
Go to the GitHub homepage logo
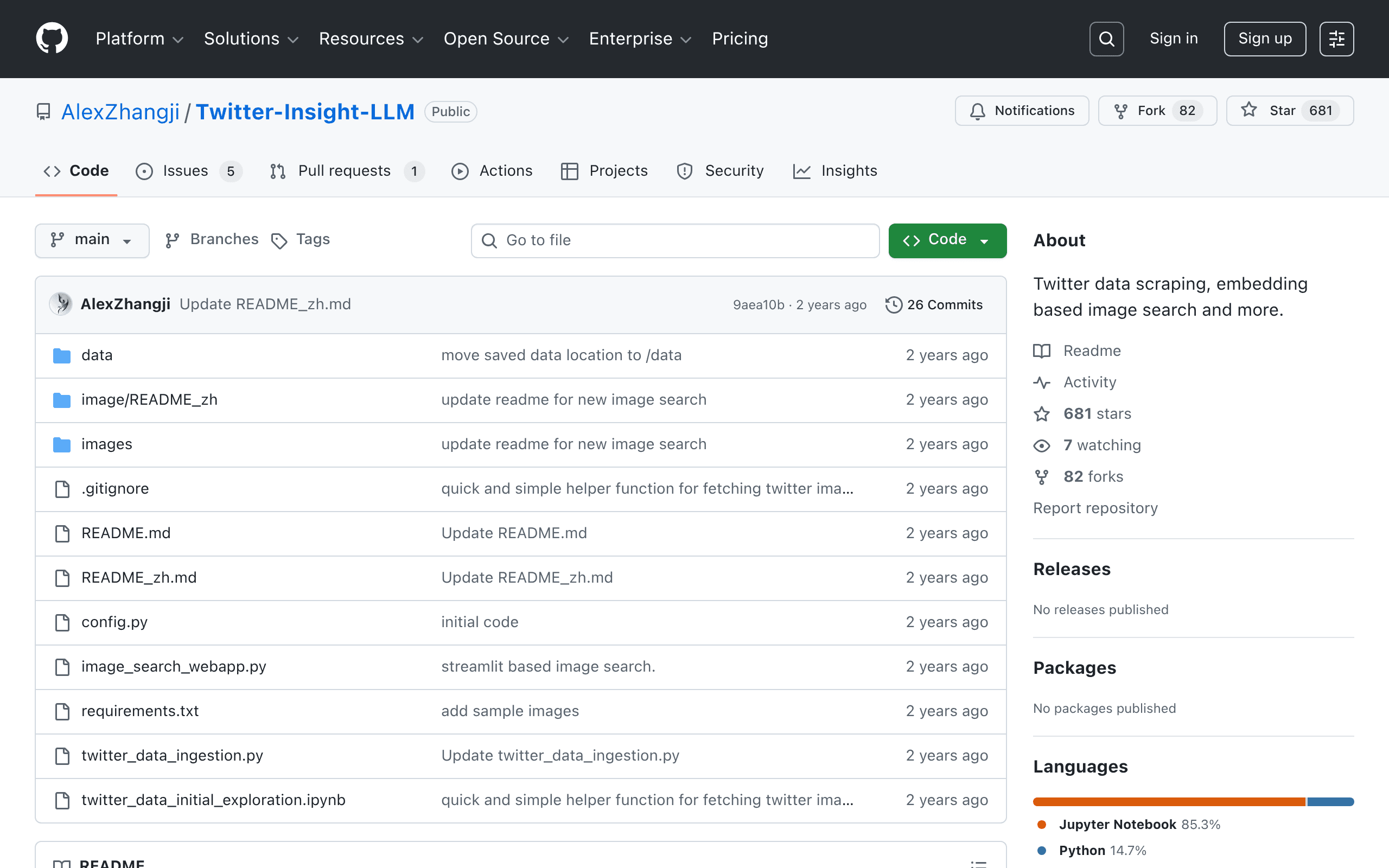click(x=52, y=39)
